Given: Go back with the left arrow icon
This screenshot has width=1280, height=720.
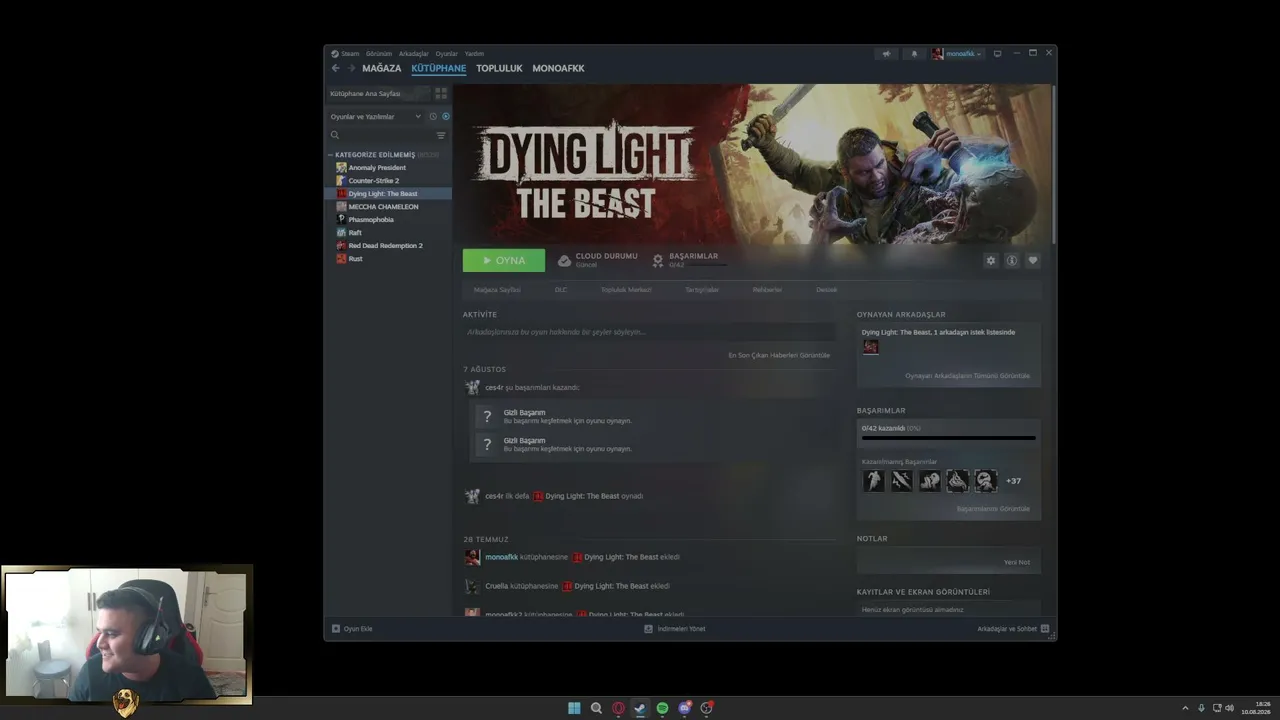Looking at the screenshot, I should tap(336, 68).
